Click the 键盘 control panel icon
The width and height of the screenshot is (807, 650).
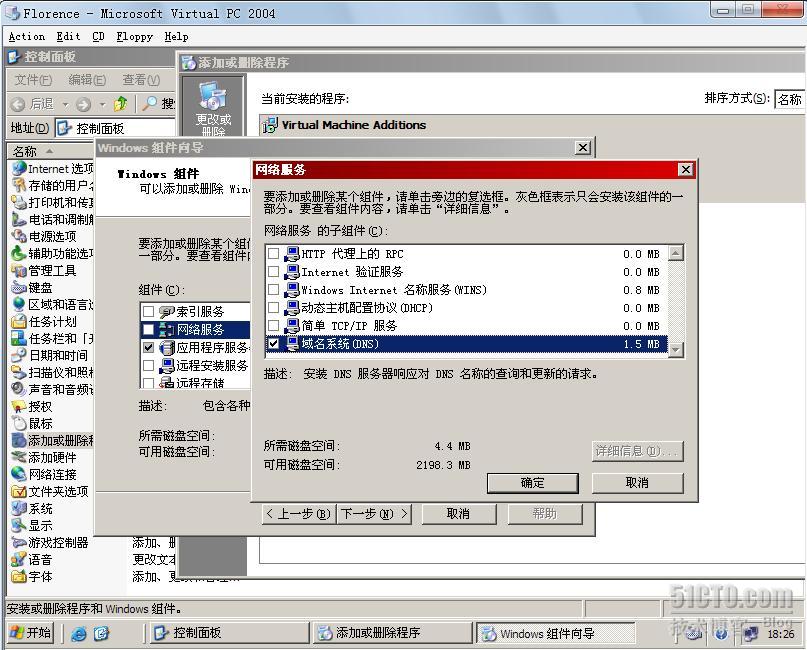[x=19, y=287]
